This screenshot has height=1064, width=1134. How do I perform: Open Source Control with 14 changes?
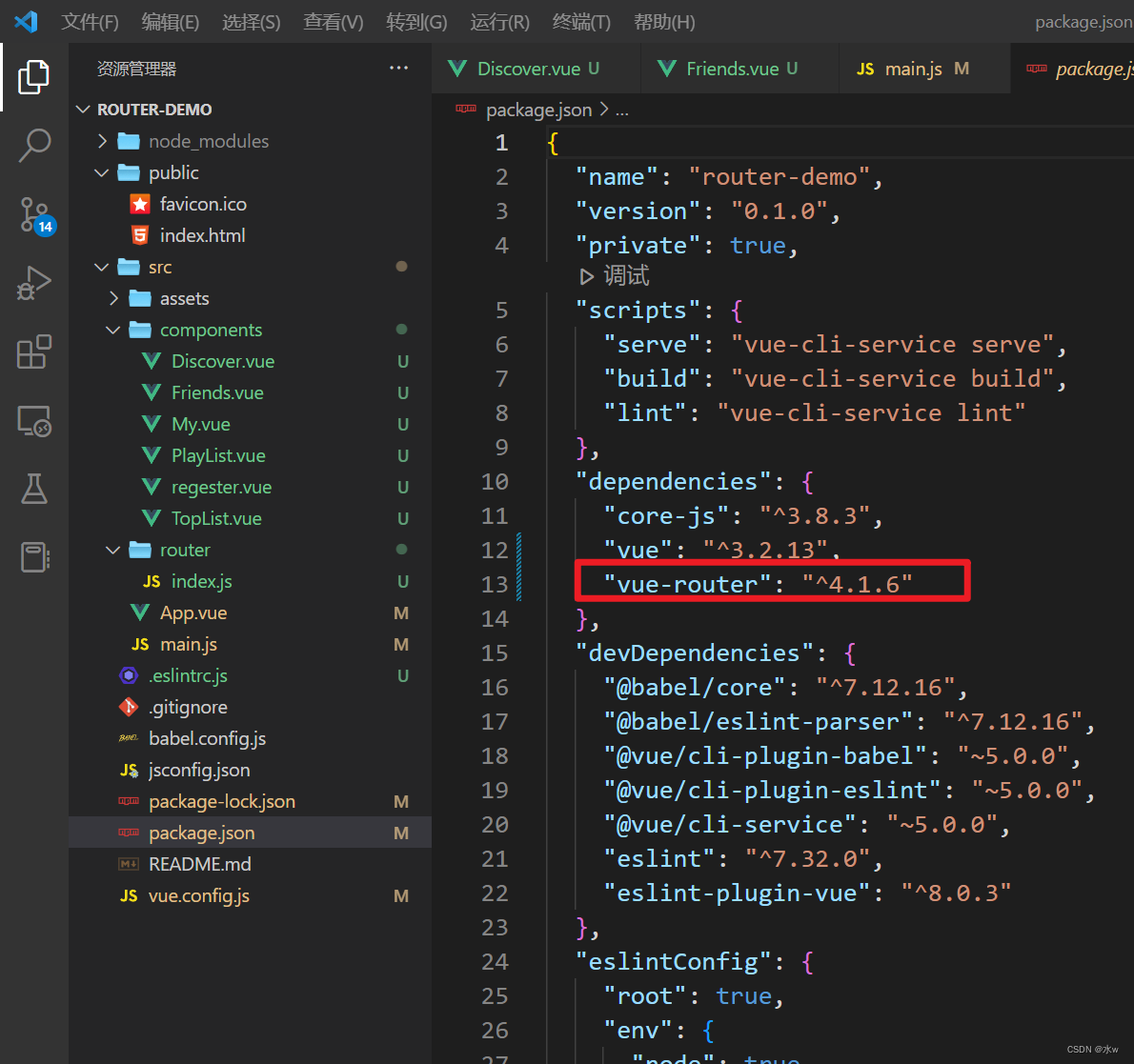[34, 214]
